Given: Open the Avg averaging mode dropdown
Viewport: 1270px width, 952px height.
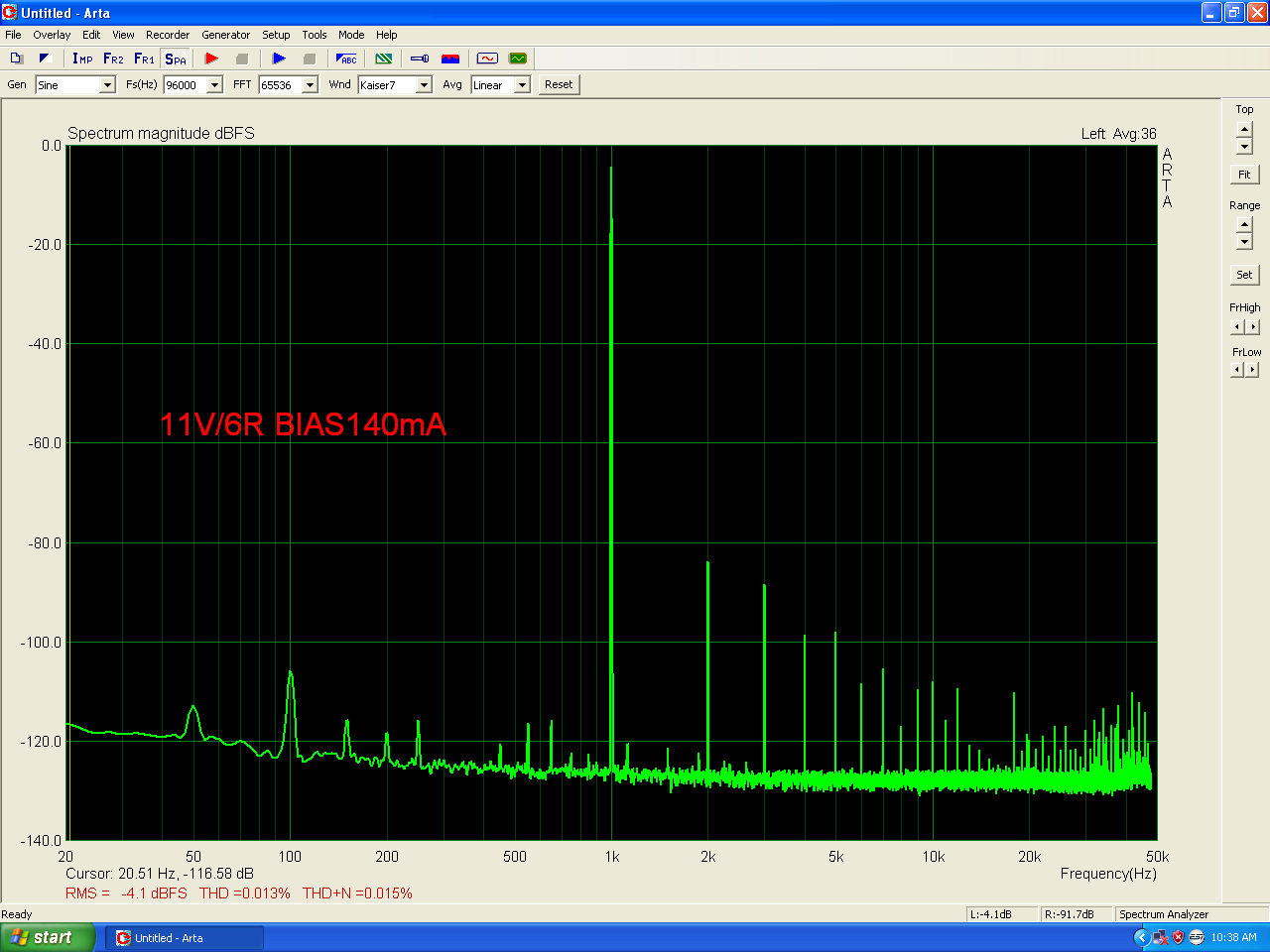Looking at the screenshot, I should (522, 85).
